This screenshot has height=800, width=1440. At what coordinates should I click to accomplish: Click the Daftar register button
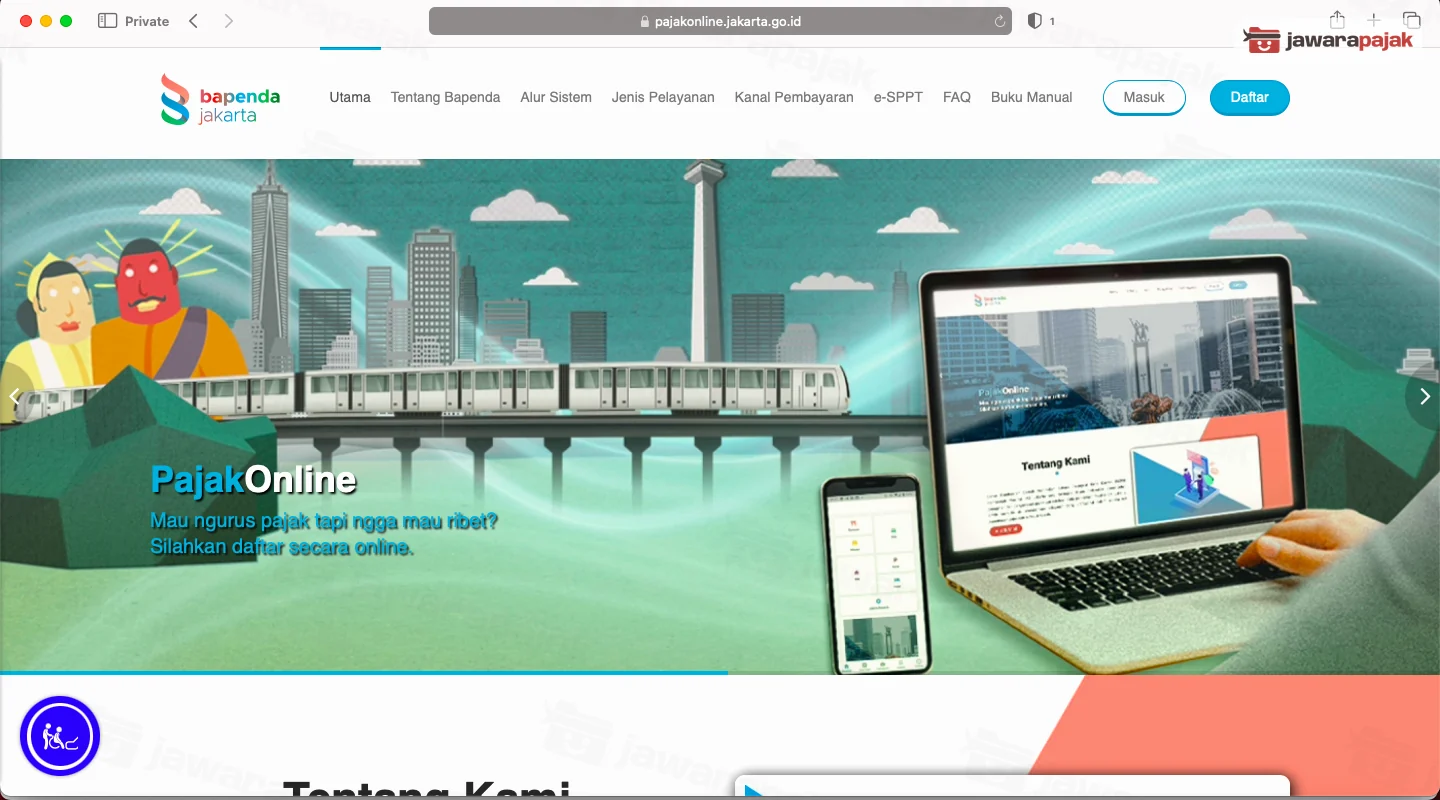(1249, 97)
